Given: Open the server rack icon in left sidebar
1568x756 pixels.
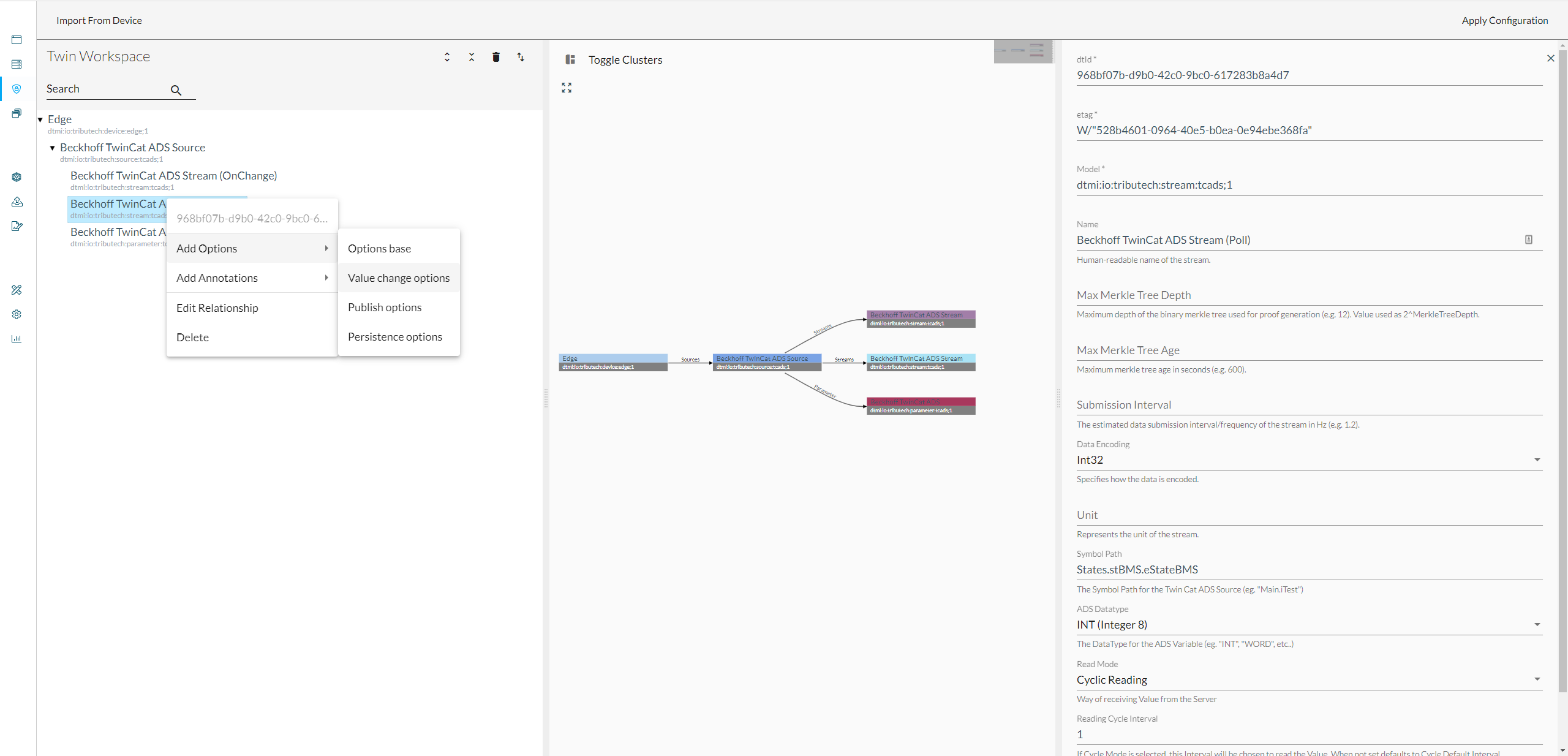Looking at the screenshot, I should [17, 64].
